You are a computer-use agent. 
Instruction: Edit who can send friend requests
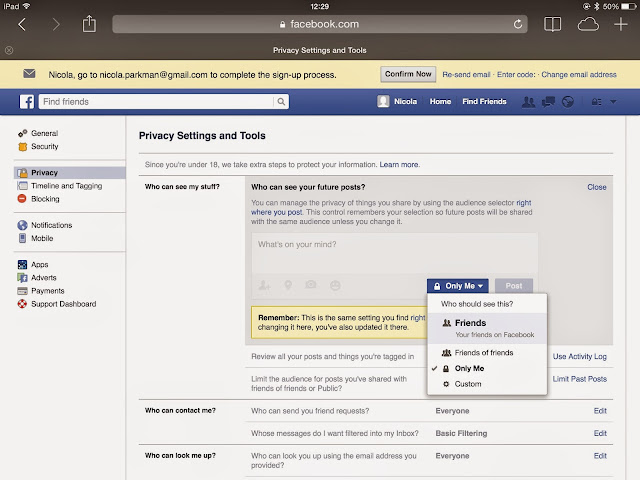(600, 411)
